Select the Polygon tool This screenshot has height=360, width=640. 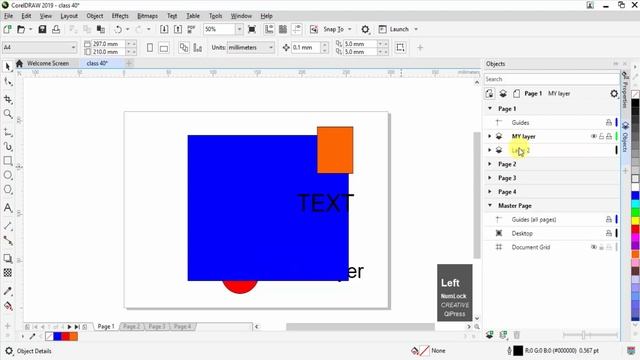click(x=8, y=190)
